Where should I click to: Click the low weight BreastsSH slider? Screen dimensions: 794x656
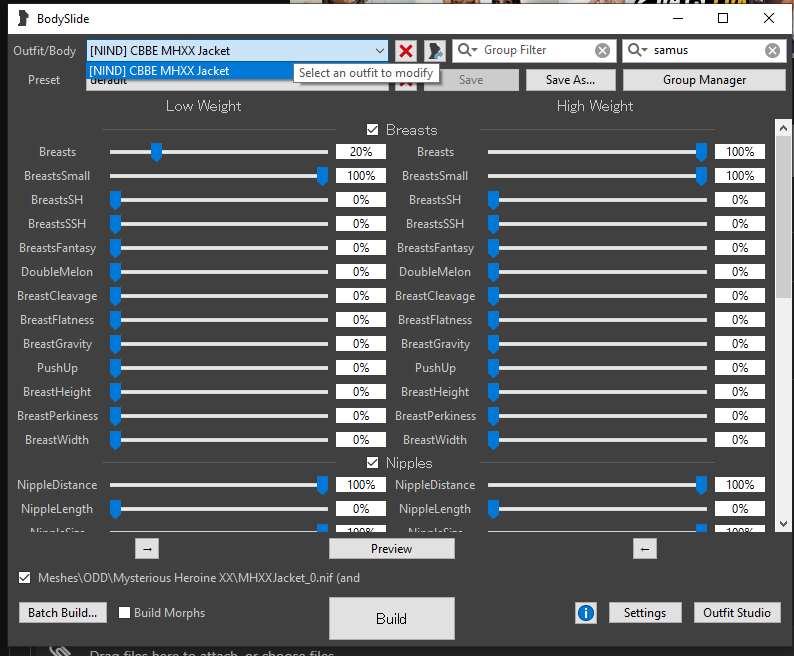(x=219, y=200)
